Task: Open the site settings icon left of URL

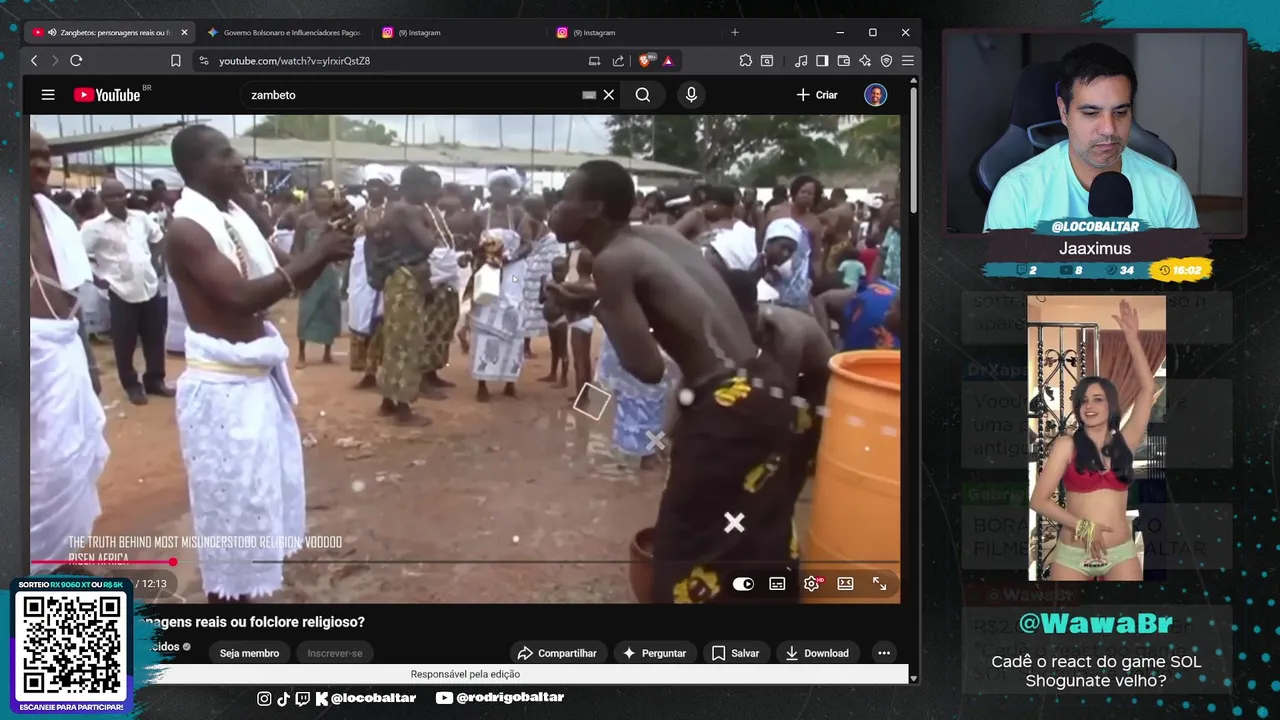Action: pos(204,61)
